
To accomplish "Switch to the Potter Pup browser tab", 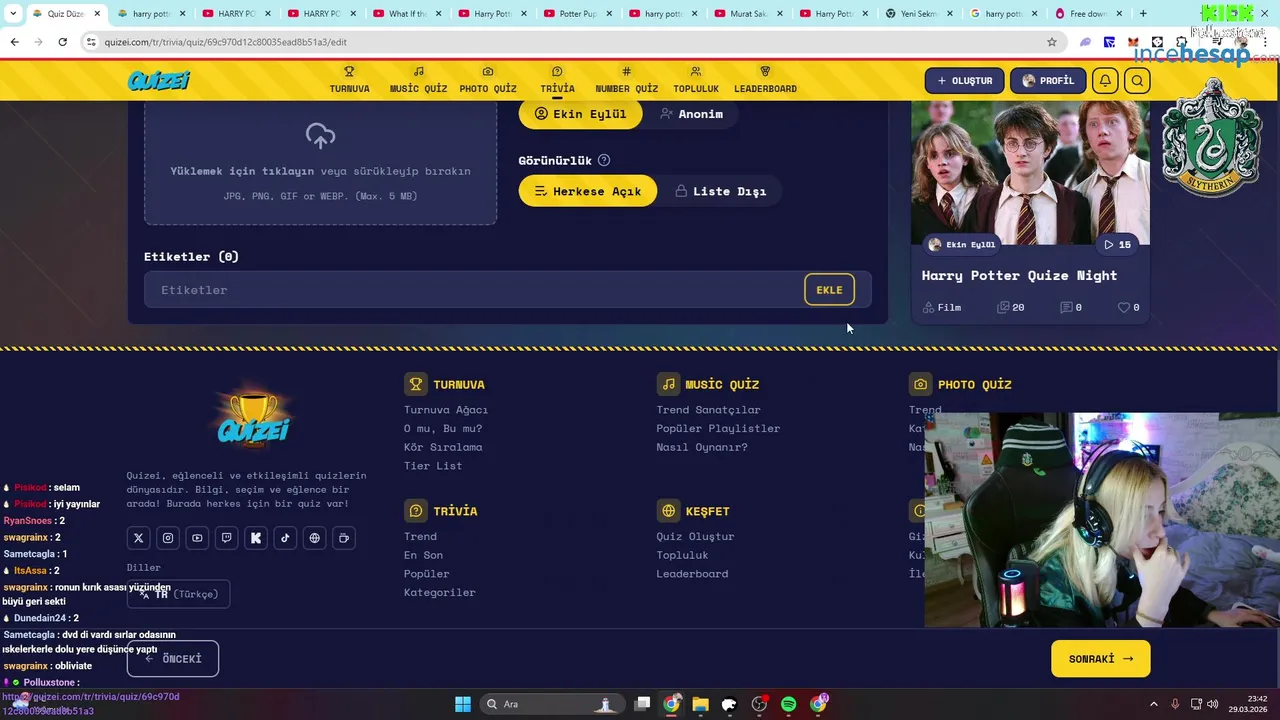I will coord(576,14).
